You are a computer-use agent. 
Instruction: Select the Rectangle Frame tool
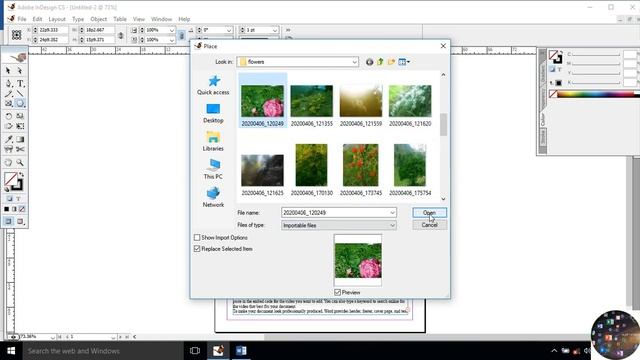tap(8, 104)
